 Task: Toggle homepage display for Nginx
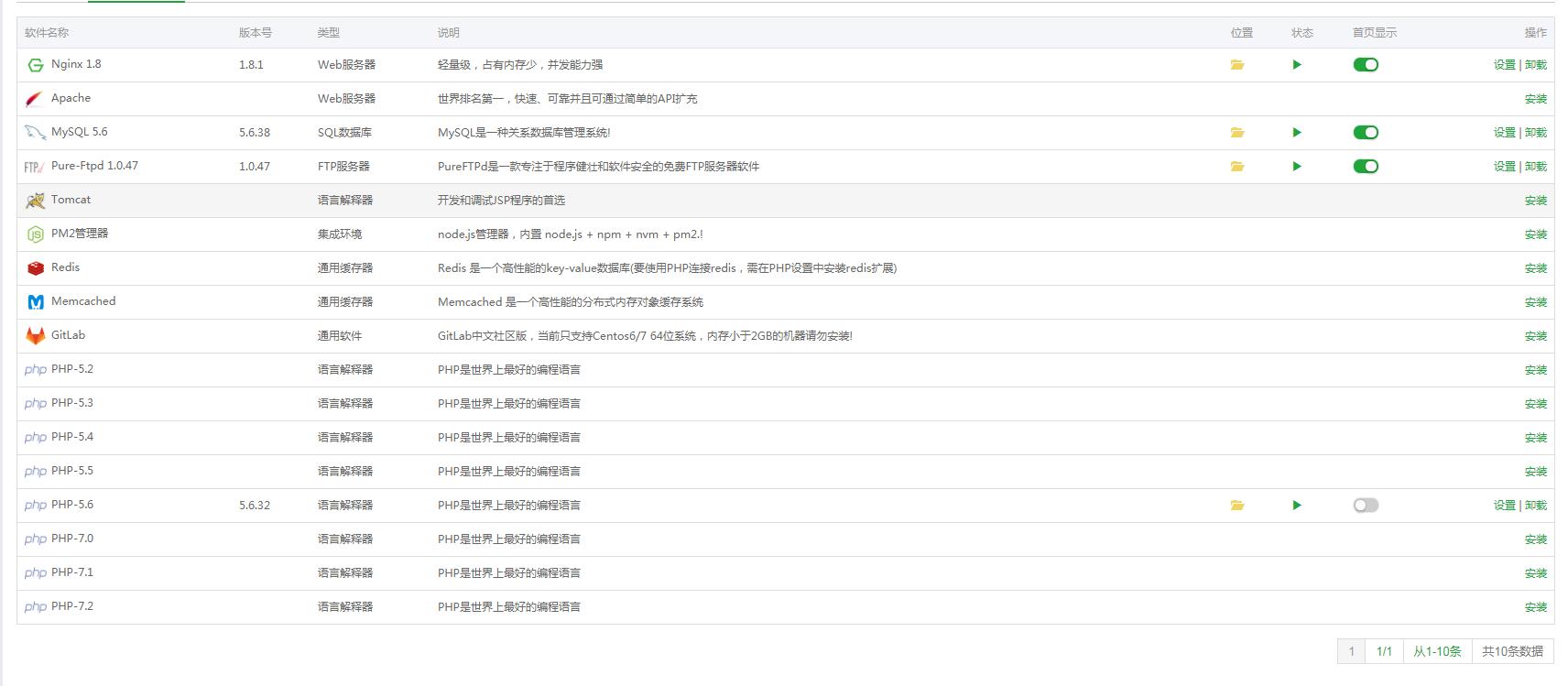(x=1366, y=65)
